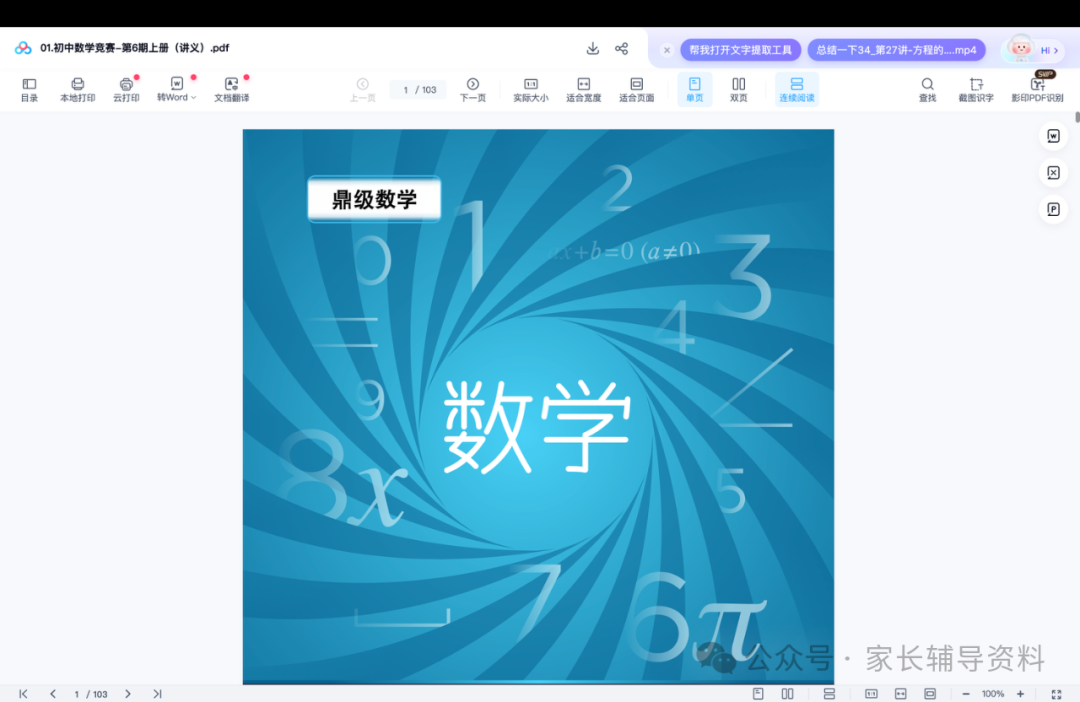
Task: Enter fullscreen with the expand icon
Action: (x=1057, y=694)
